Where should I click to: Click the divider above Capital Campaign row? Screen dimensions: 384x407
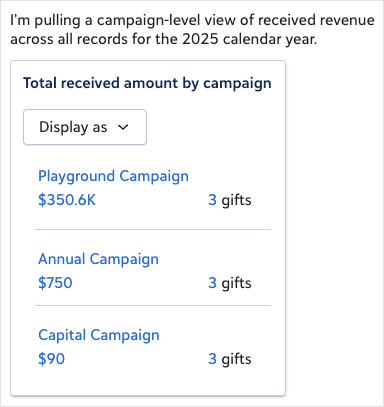click(153, 305)
